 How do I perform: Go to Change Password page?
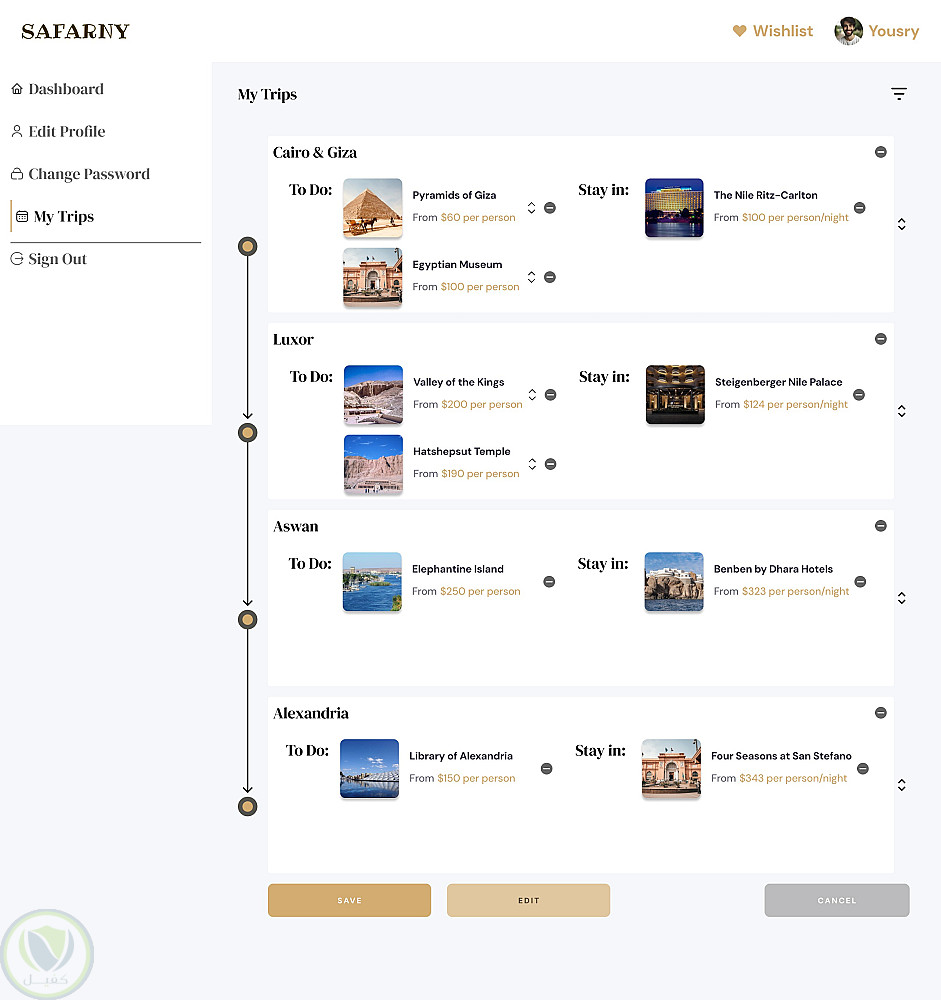[88, 174]
